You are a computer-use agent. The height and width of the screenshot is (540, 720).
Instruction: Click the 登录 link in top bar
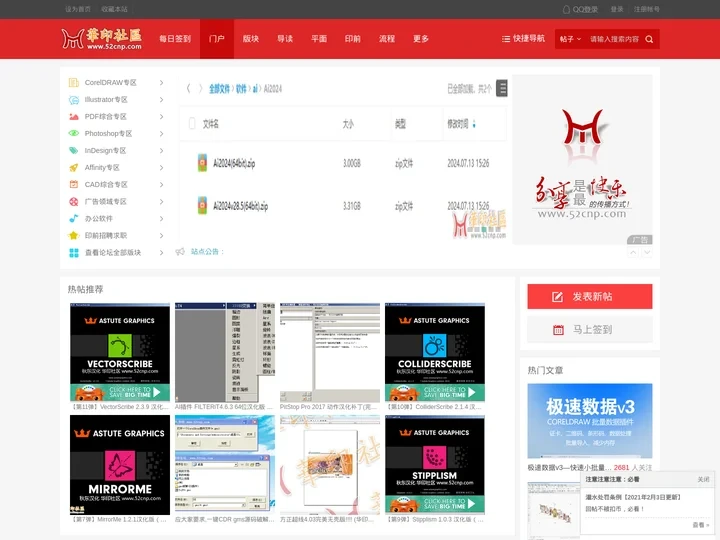click(617, 9)
